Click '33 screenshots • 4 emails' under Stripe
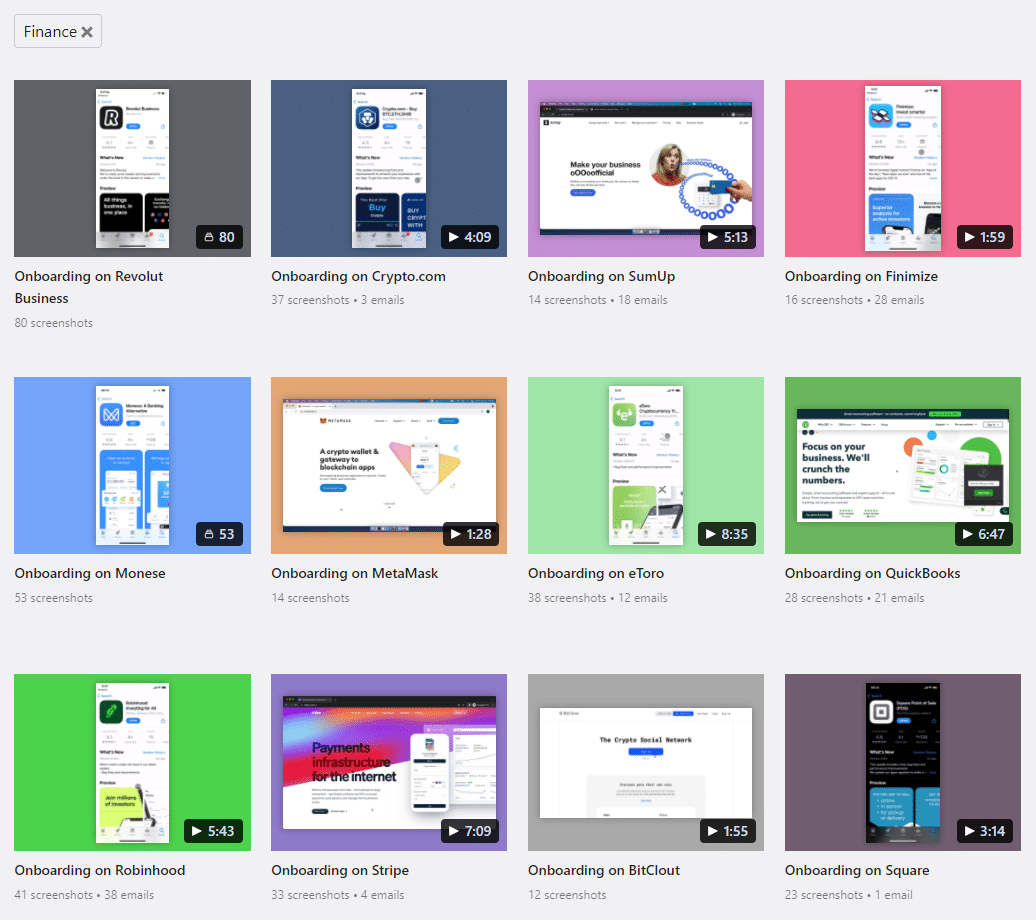This screenshot has height=920, width=1036. point(338,894)
